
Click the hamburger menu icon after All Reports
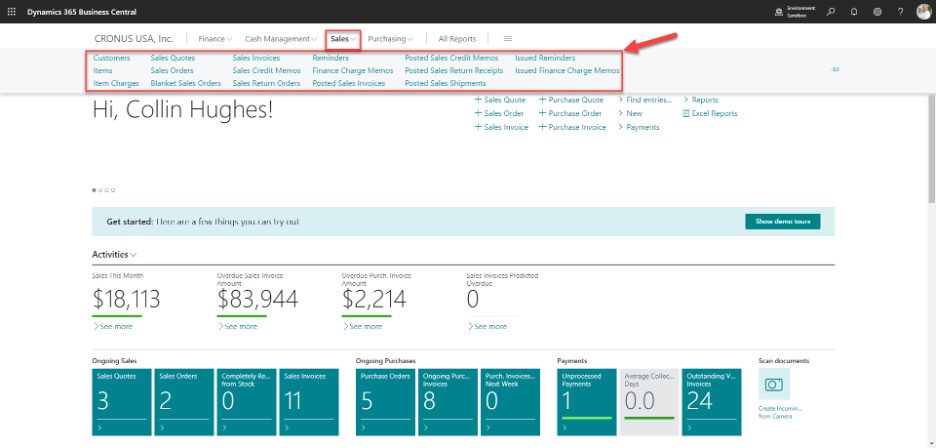[507, 39]
